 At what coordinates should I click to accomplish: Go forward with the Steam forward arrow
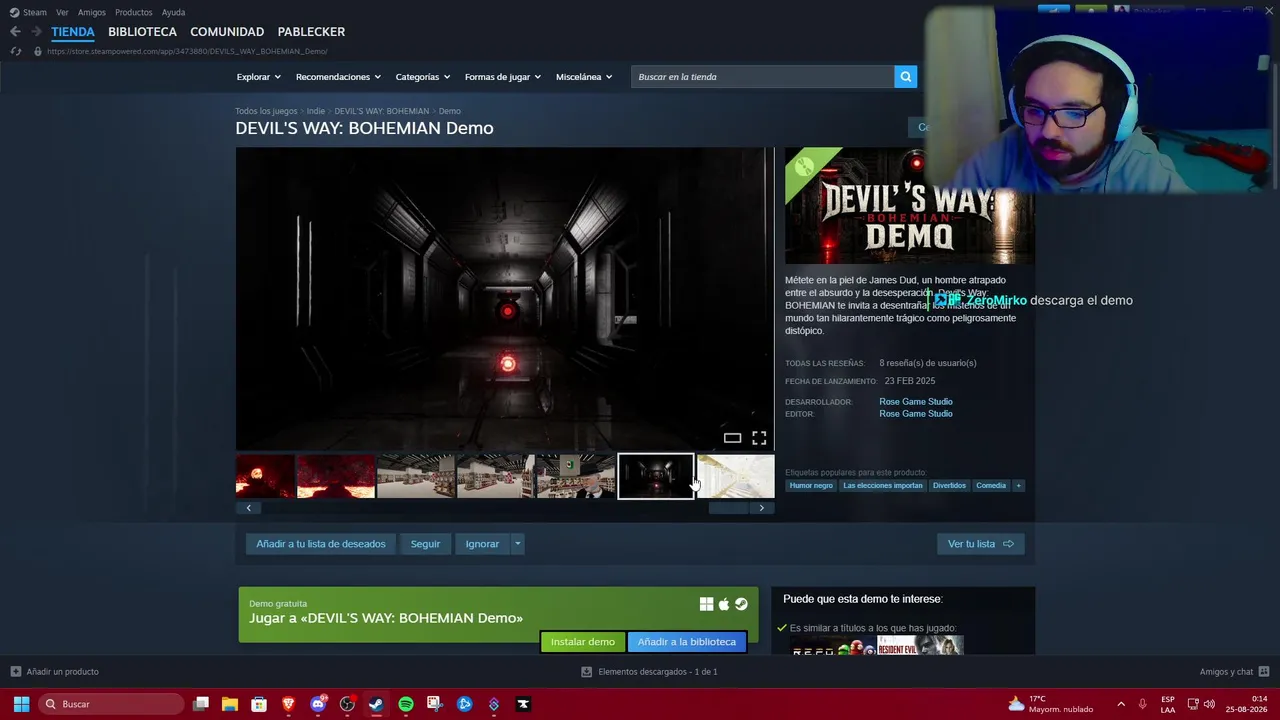tap(36, 32)
